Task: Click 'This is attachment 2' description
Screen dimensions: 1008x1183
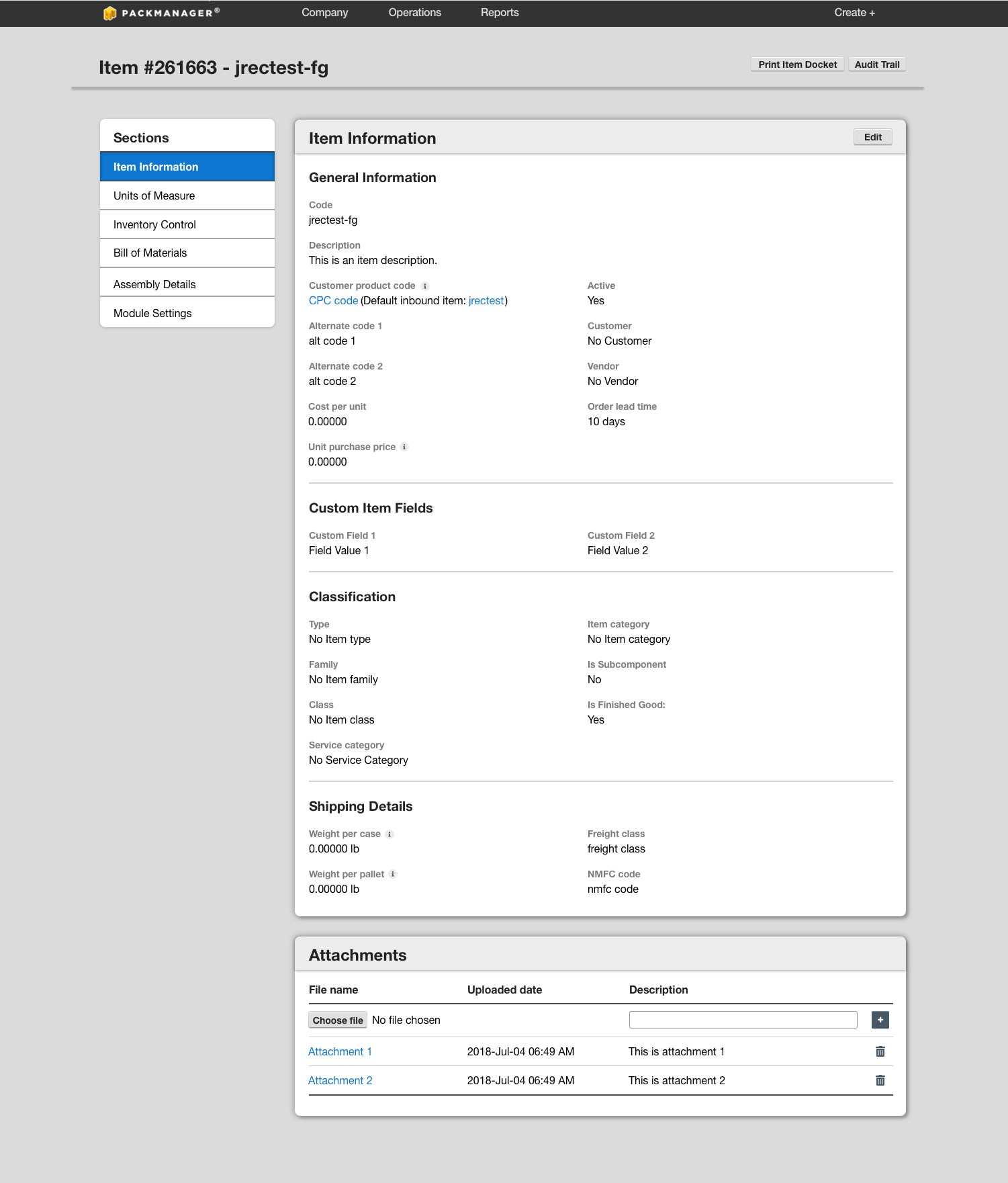Action: click(x=677, y=1080)
